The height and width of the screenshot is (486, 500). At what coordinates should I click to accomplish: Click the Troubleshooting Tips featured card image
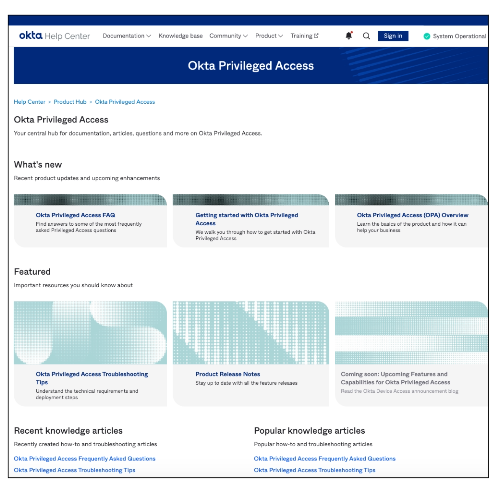click(90, 332)
